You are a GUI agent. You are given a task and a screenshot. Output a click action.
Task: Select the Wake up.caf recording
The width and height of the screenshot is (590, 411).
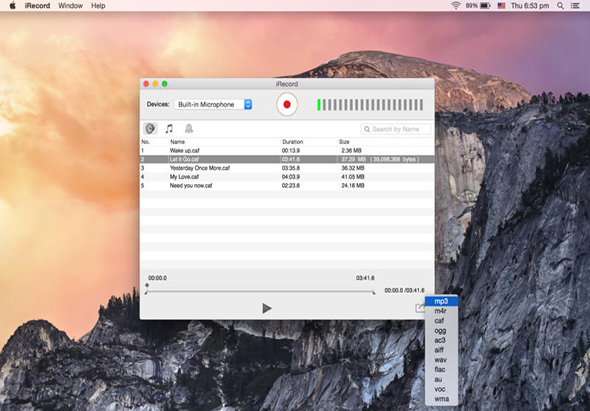(x=287, y=151)
